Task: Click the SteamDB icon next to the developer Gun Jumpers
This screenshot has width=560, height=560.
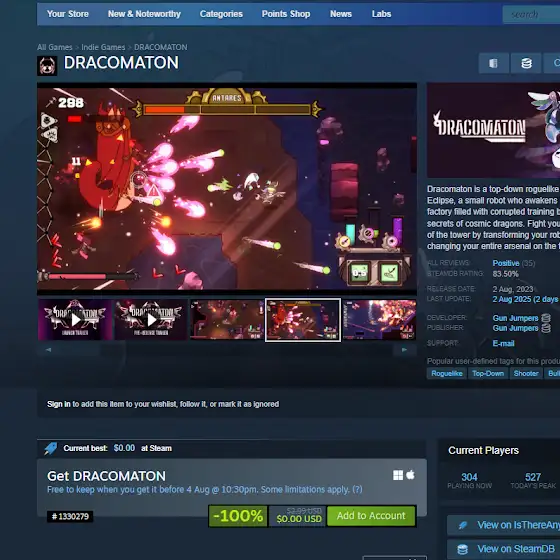Action: click(x=546, y=318)
